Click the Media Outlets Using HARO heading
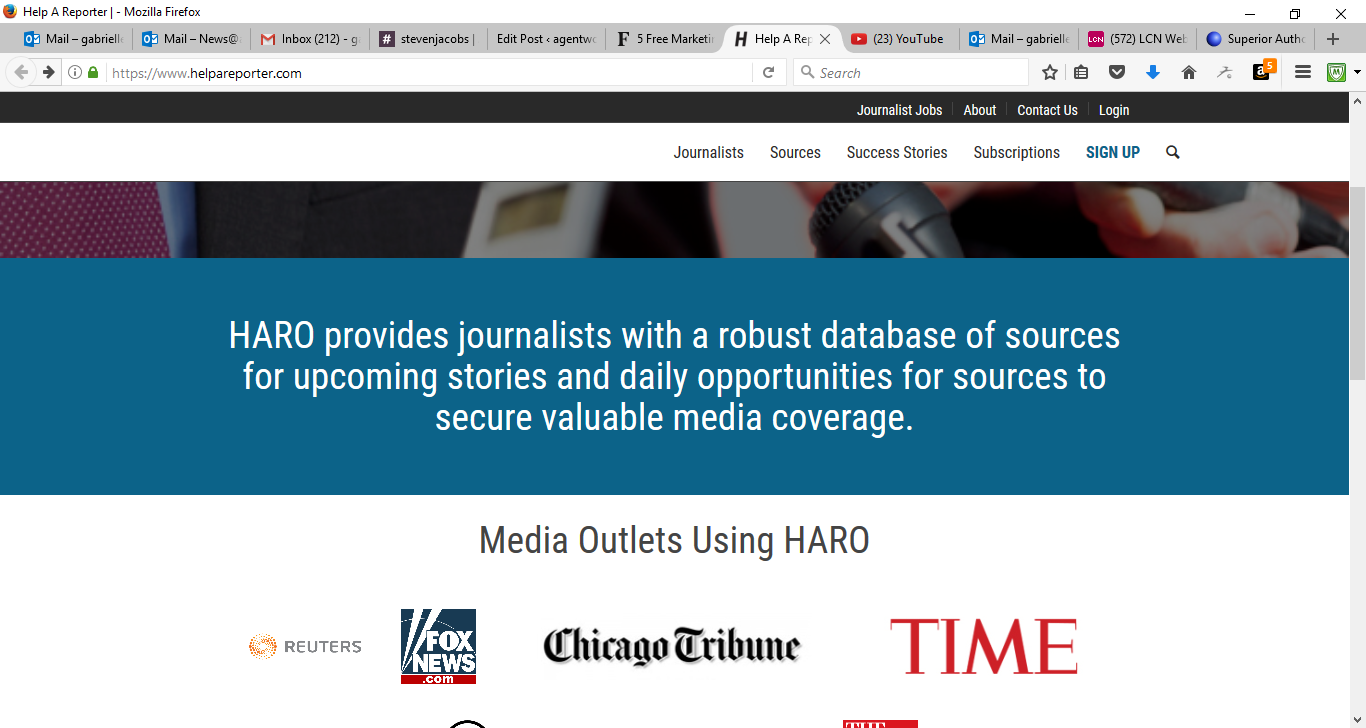 (674, 540)
